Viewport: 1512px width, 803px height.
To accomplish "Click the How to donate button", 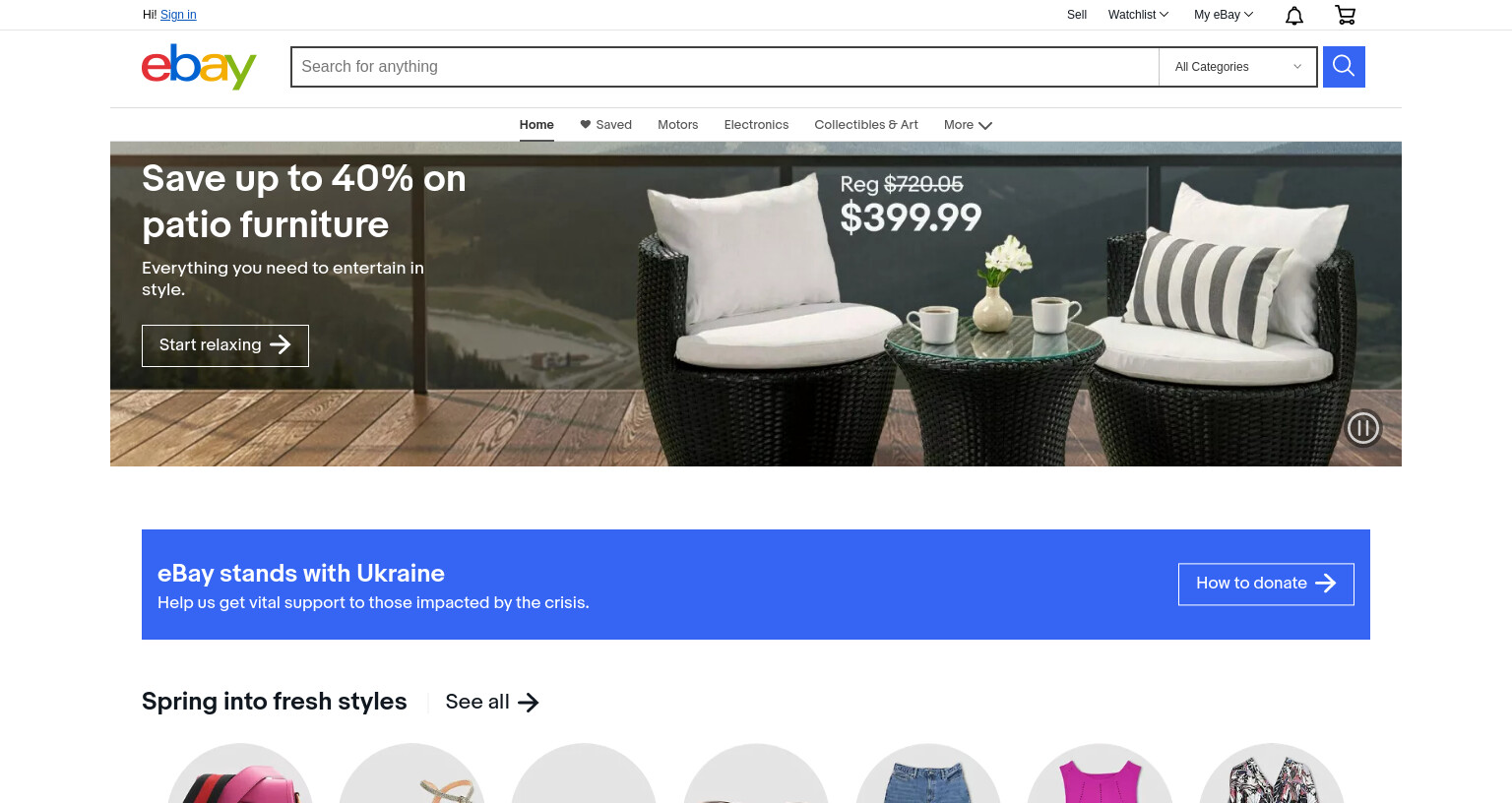I will [1266, 584].
